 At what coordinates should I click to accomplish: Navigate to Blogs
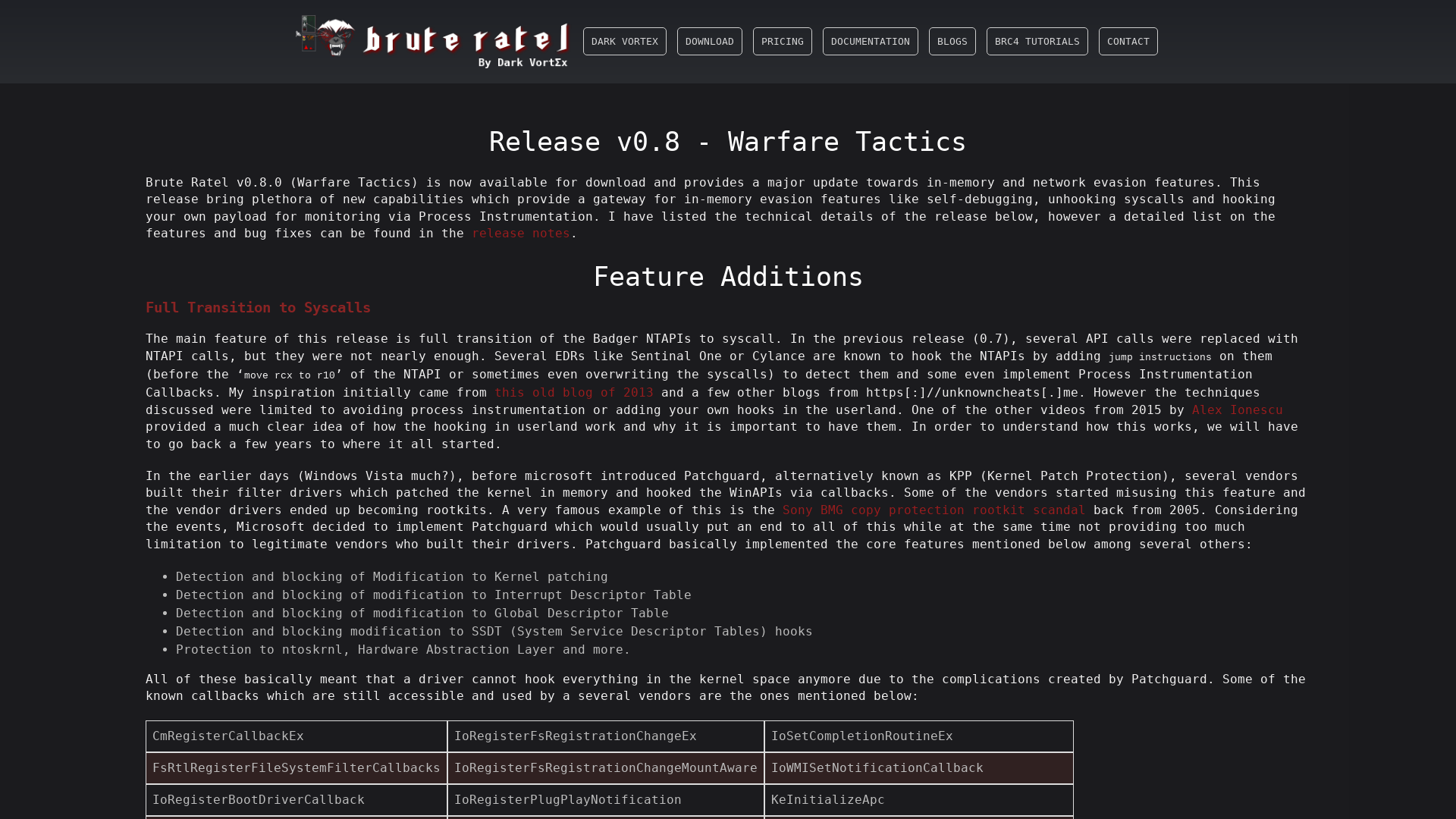point(952,42)
